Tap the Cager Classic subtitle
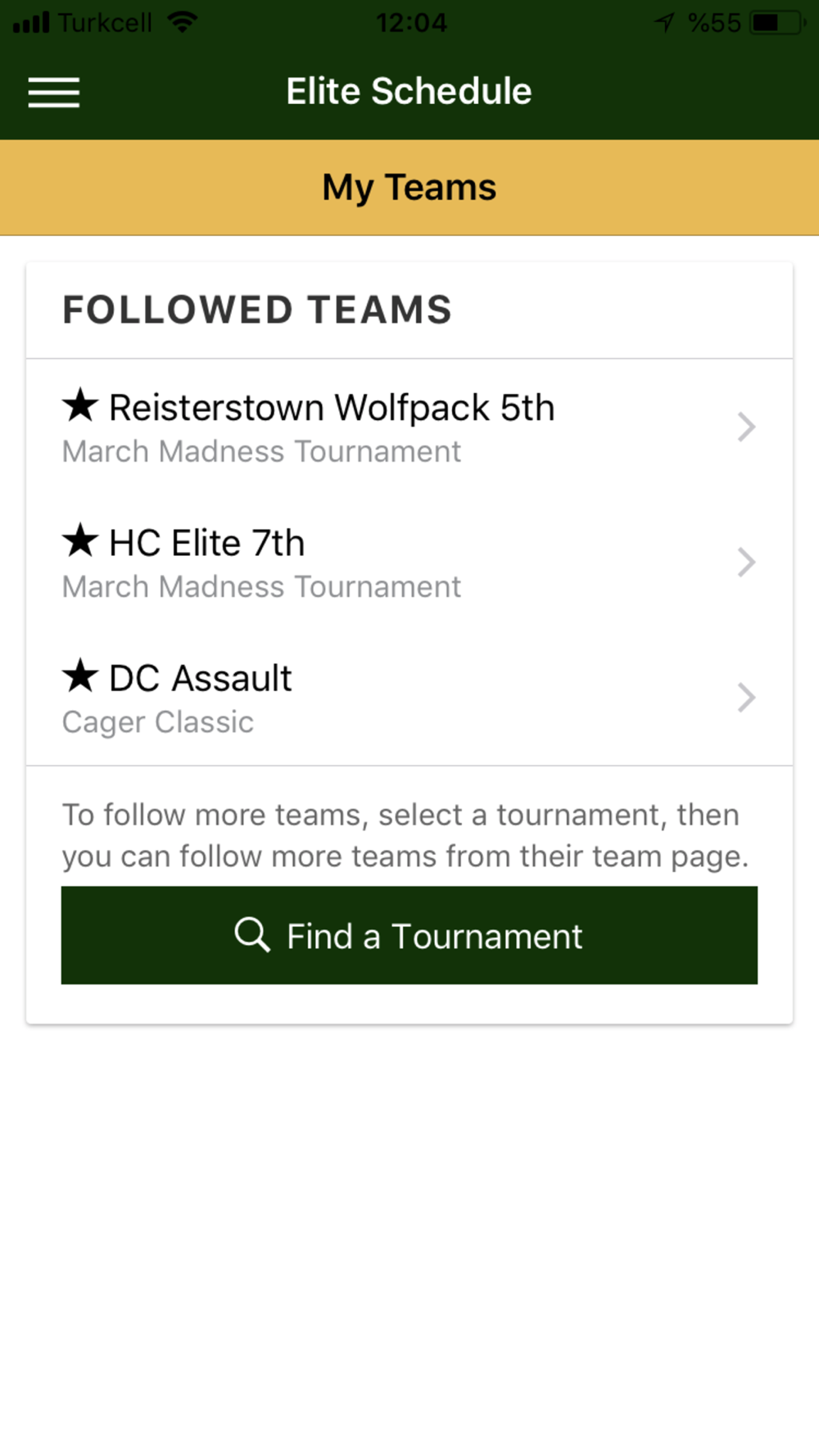This screenshot has height=1456, width=819. click(x=158, y=722)
